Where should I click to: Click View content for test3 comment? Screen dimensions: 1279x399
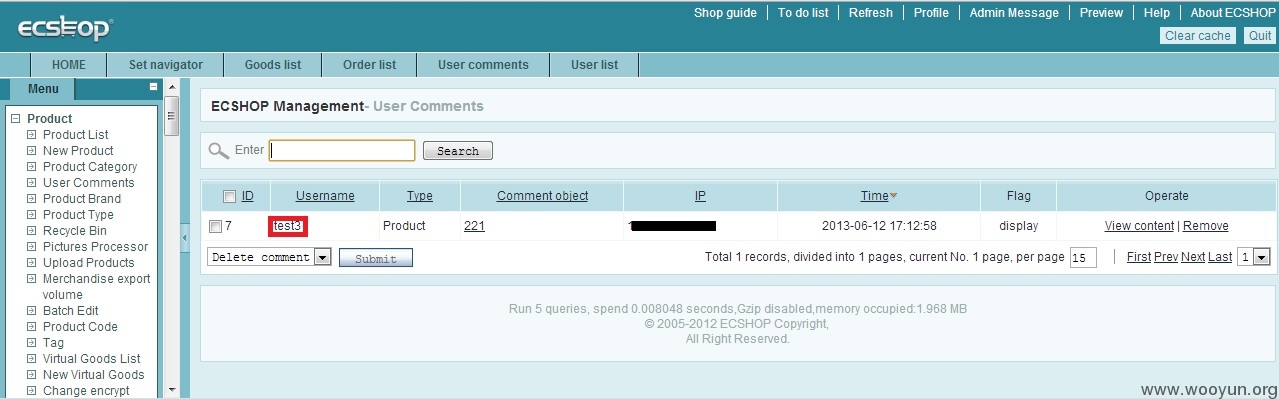[x=1139, y=226]
